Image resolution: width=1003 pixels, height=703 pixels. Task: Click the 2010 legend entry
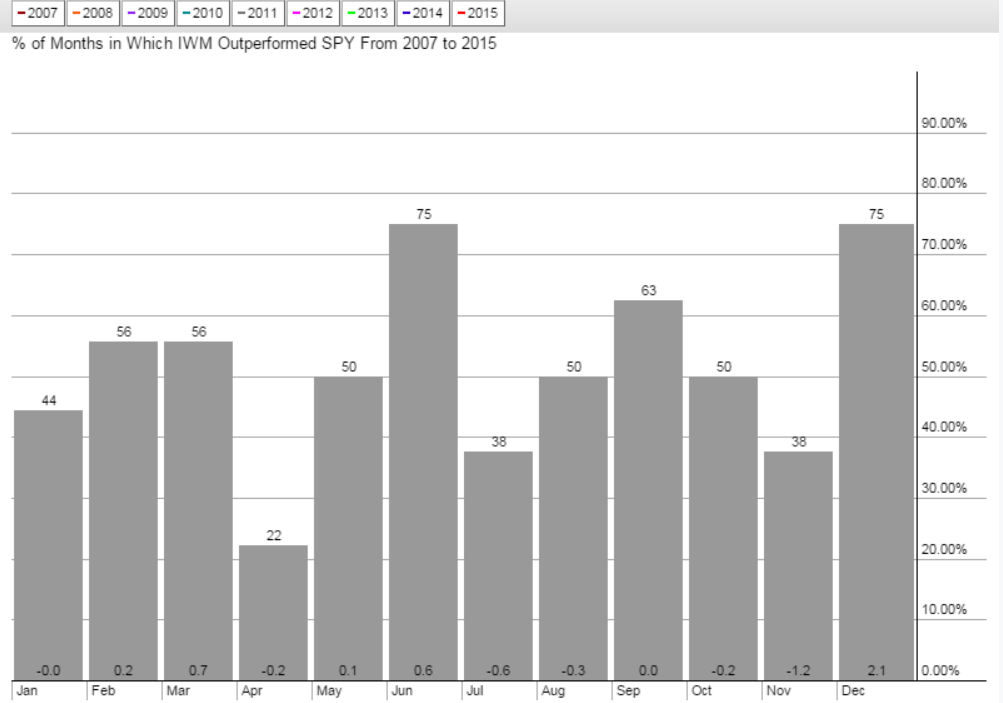(201, 14)
